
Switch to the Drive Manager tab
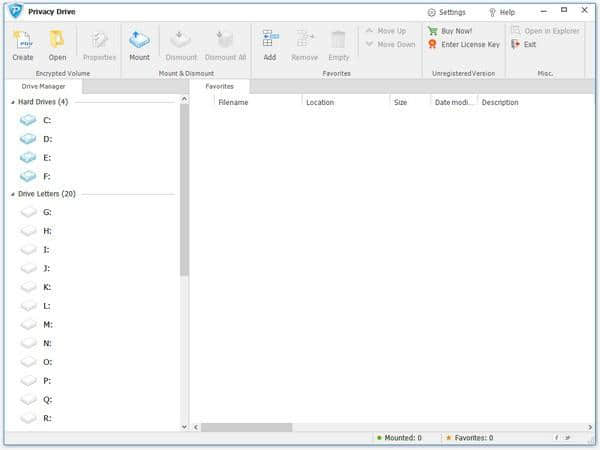pos(44,87)
